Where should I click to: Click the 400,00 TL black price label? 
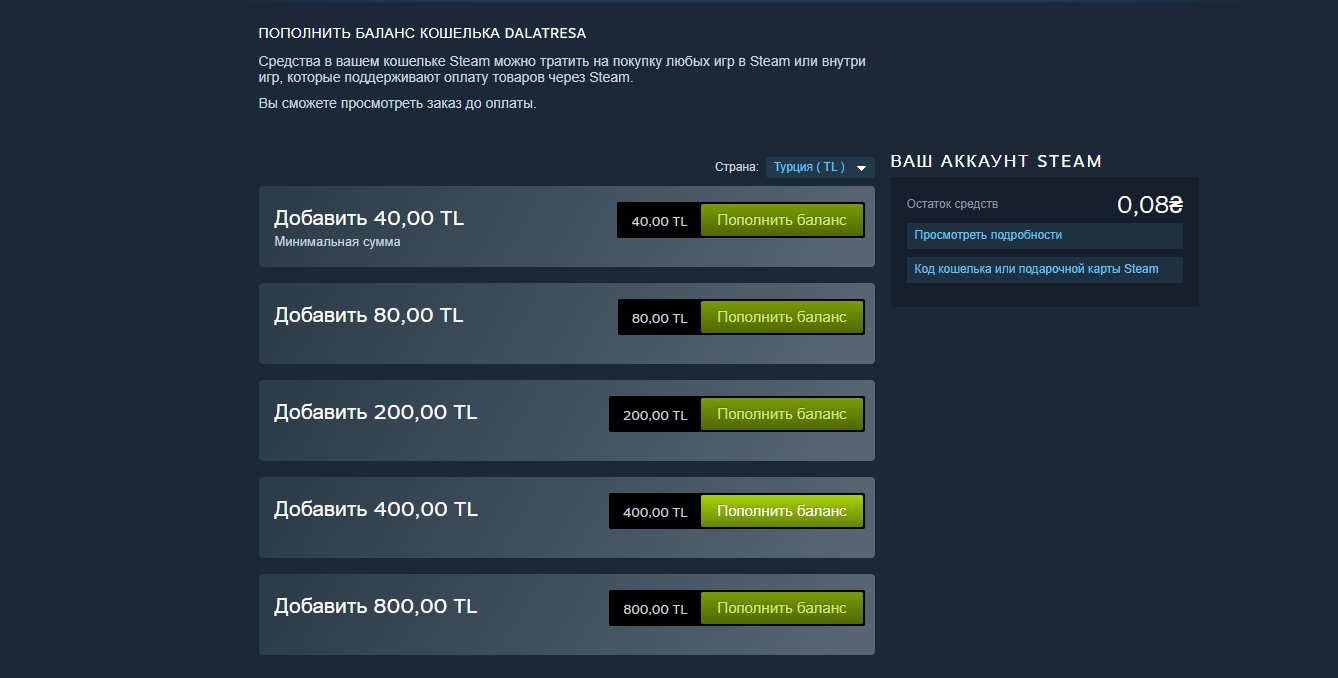point(655,512)
